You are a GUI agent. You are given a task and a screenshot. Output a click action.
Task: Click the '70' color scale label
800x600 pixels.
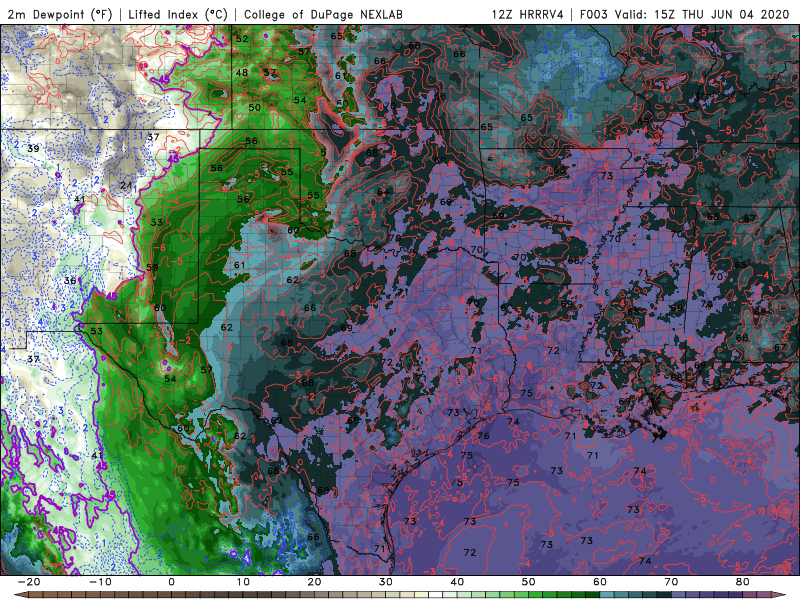pos(671,582)
